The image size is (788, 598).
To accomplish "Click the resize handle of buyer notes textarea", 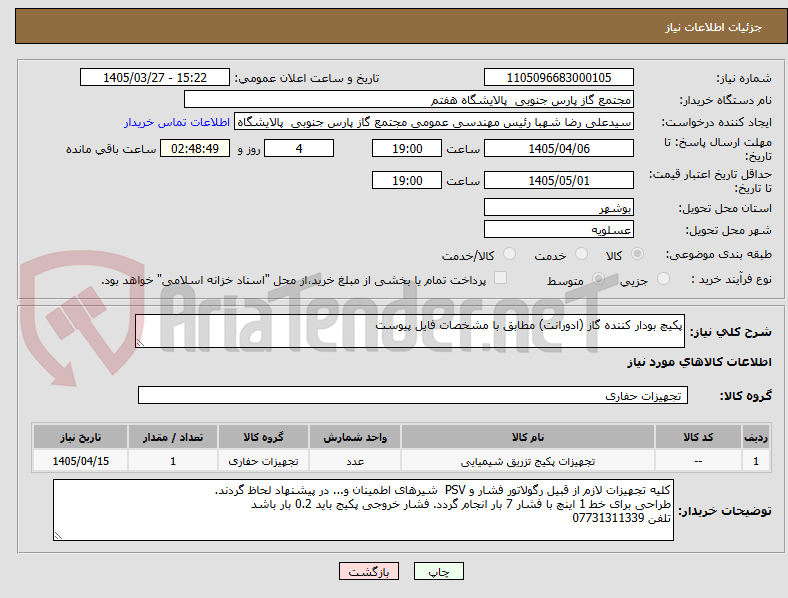I will [x=58, y=536].
